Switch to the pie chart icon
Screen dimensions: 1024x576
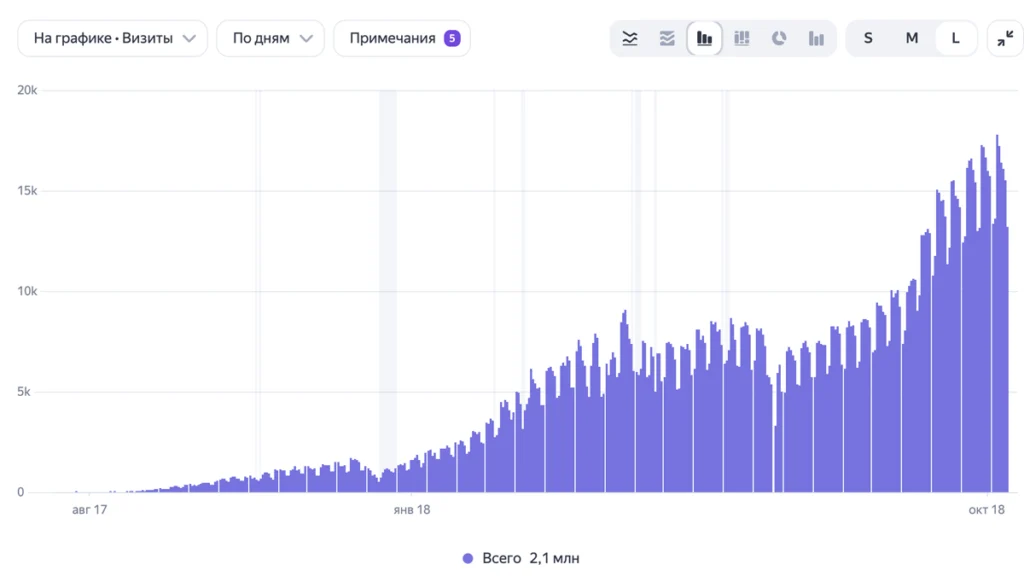[778, 39]
